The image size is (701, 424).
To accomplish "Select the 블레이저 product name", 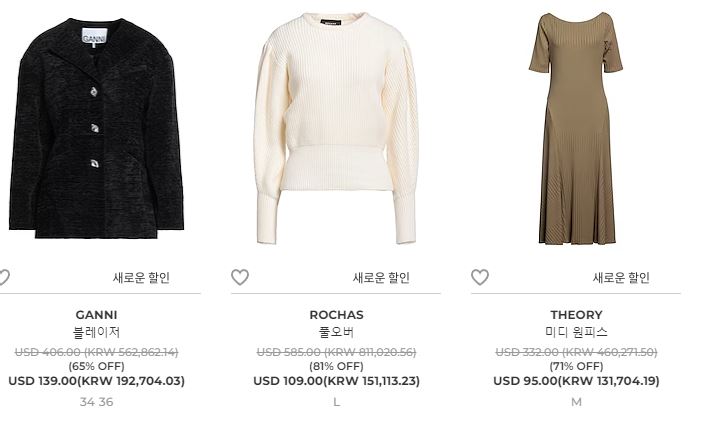I will (x=96, y=332).
